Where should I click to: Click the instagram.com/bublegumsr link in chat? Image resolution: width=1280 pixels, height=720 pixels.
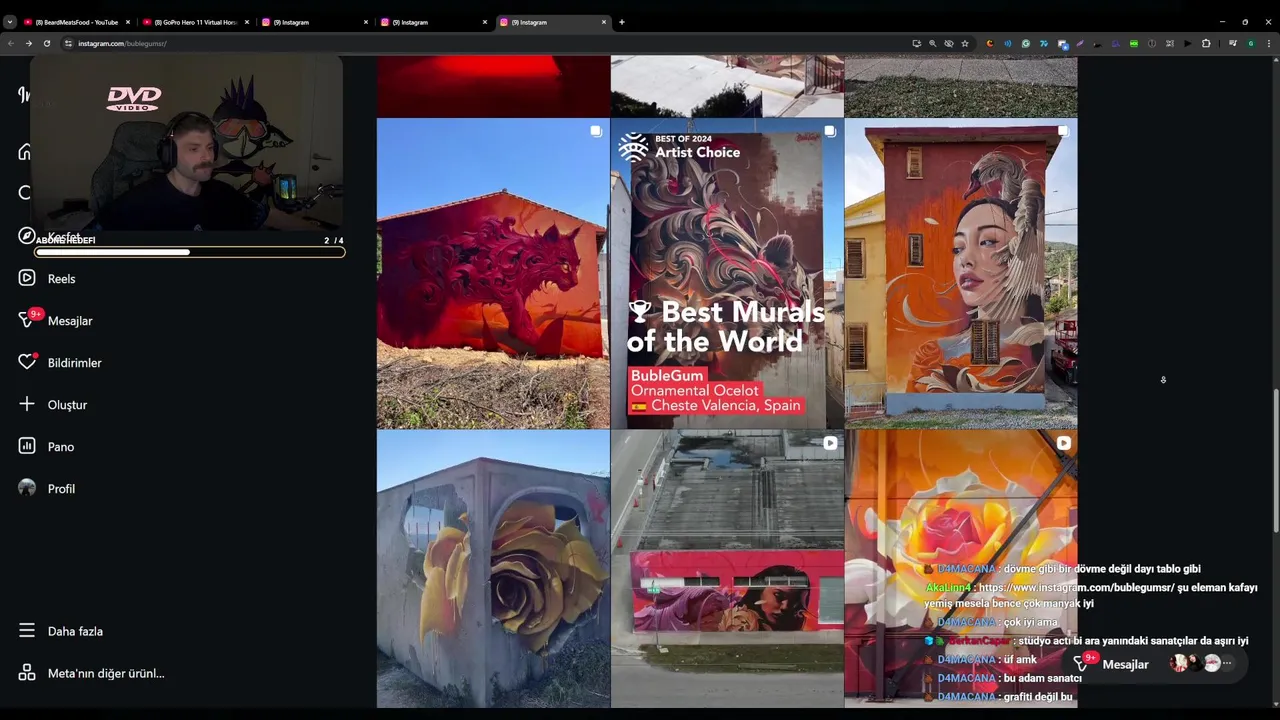pos(1076,588)
